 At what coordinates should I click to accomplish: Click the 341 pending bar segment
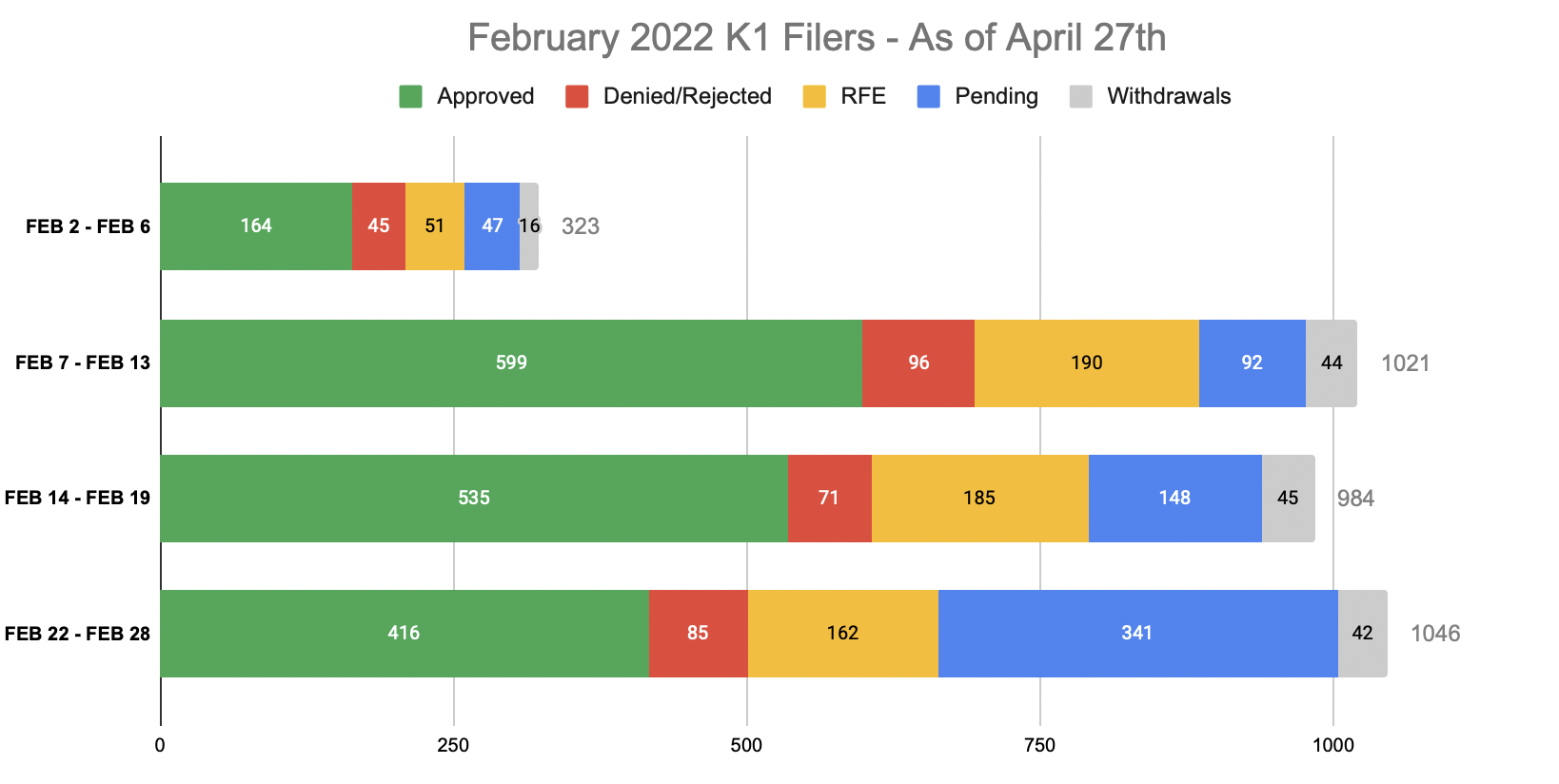(1137, 634)
